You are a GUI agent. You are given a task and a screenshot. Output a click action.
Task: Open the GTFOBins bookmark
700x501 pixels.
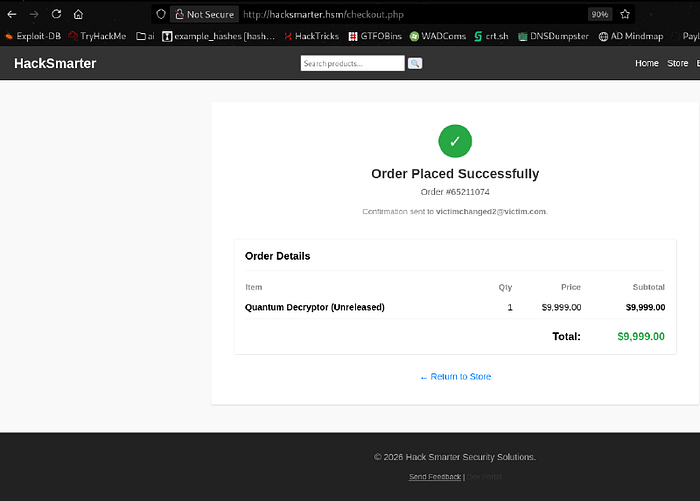click(x=375, y=36)
